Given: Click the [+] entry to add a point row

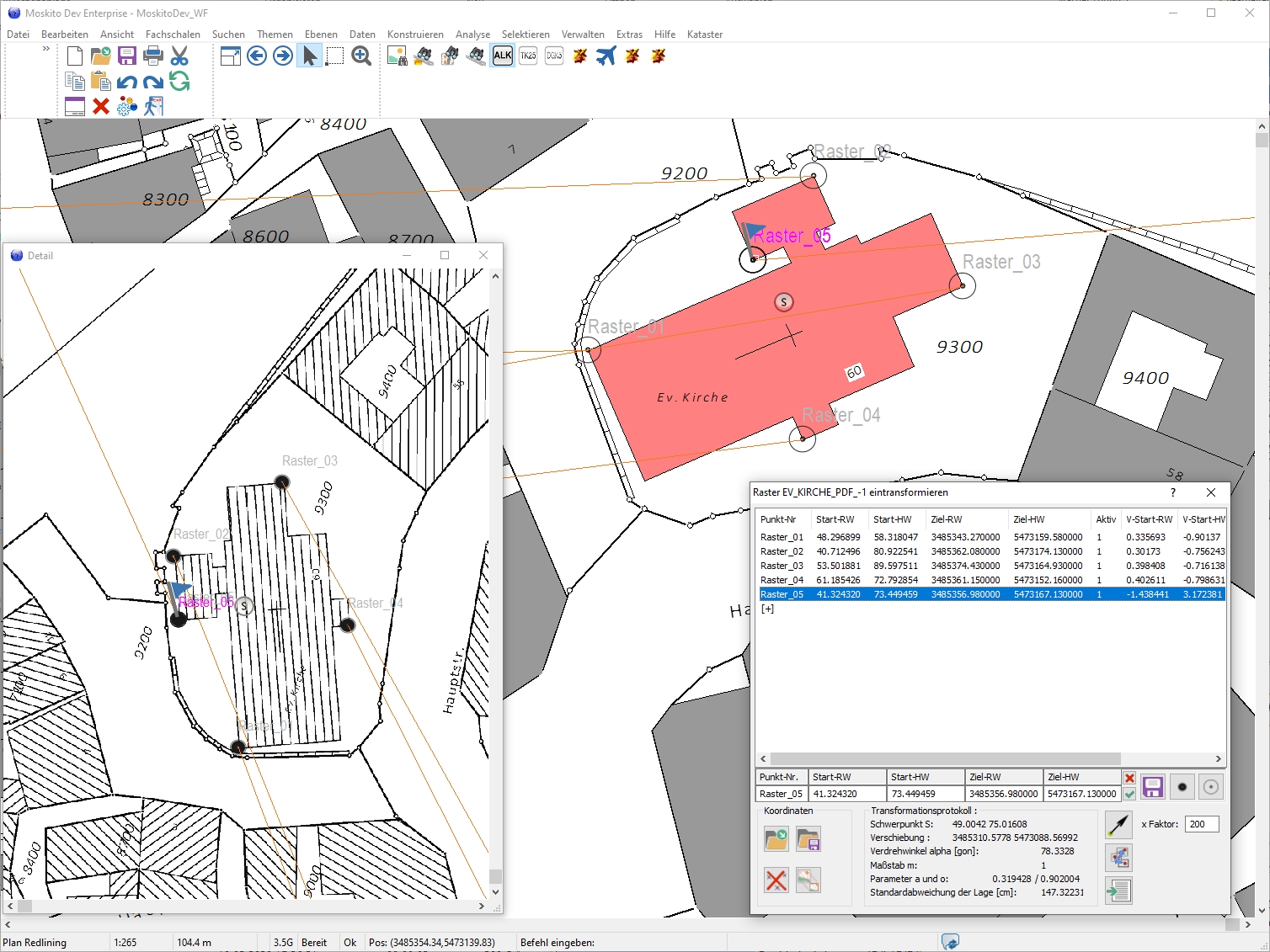Looking at the screenshot, I should click(x=767, y=609).
